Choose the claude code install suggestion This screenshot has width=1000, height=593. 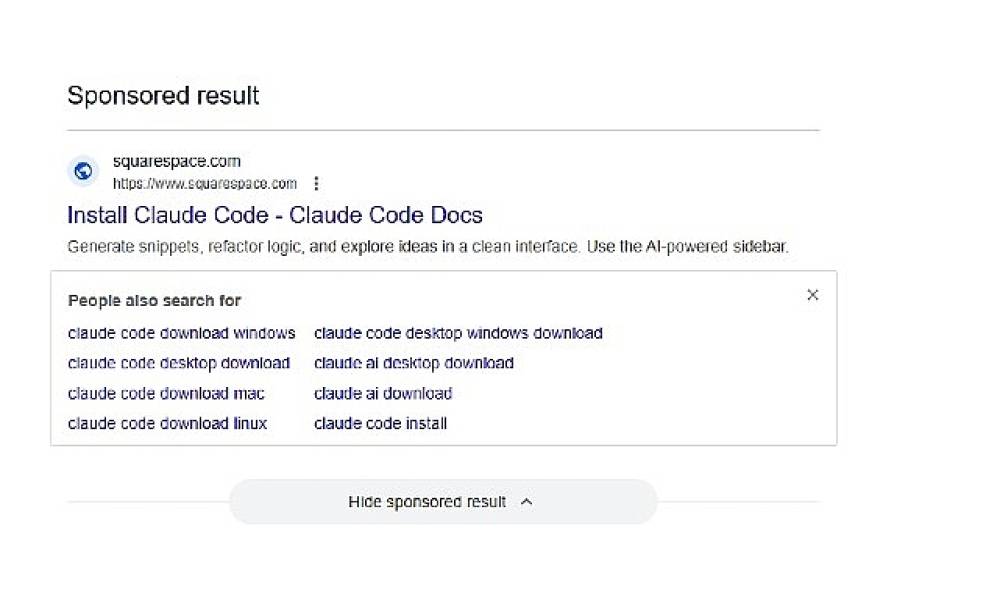(x=380, y=423)
